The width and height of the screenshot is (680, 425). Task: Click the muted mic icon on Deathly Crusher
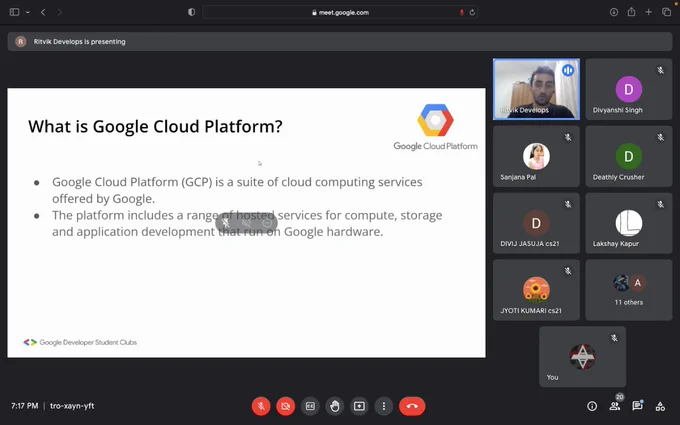point(660,137)
